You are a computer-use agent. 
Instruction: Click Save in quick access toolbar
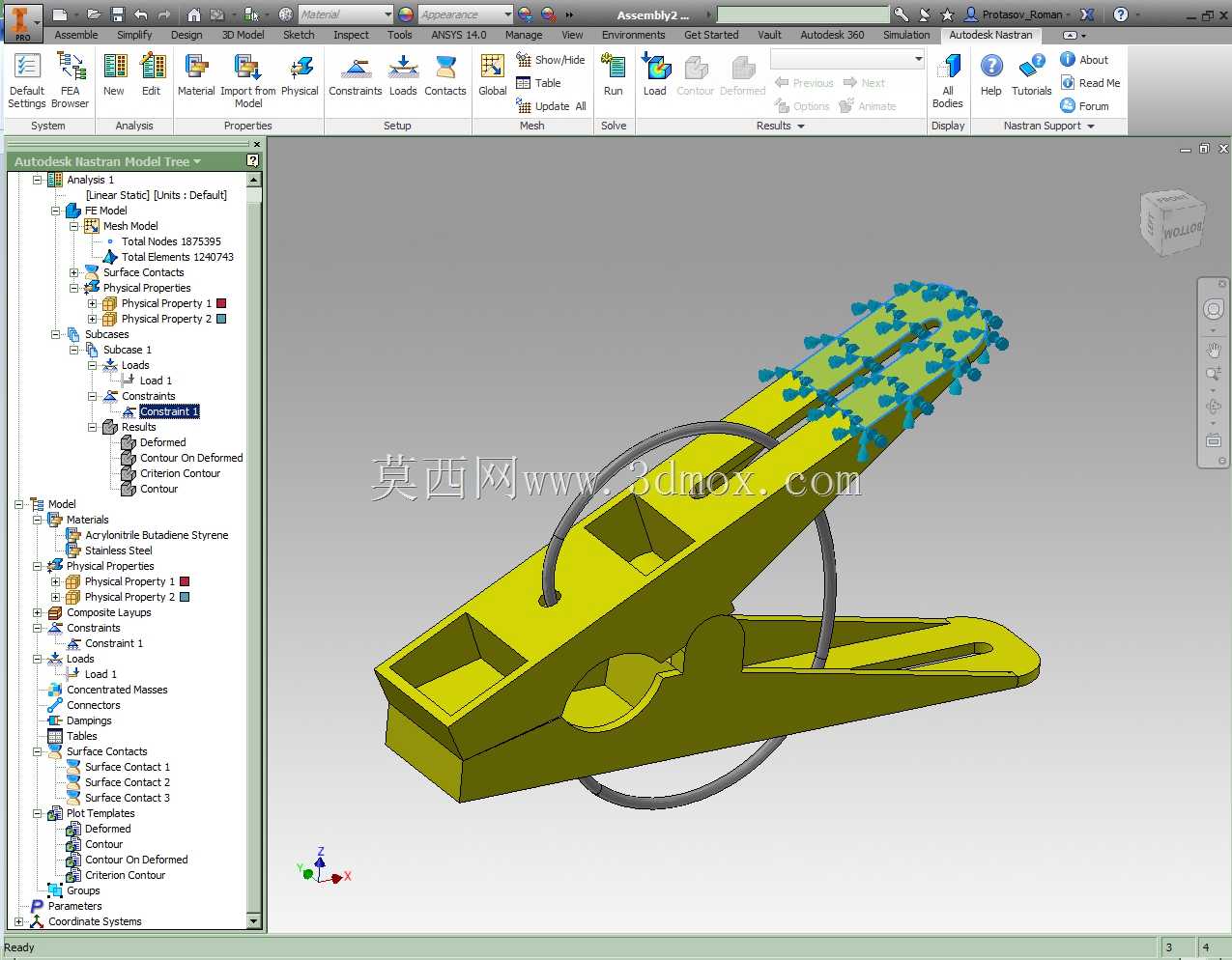[118, 14]
